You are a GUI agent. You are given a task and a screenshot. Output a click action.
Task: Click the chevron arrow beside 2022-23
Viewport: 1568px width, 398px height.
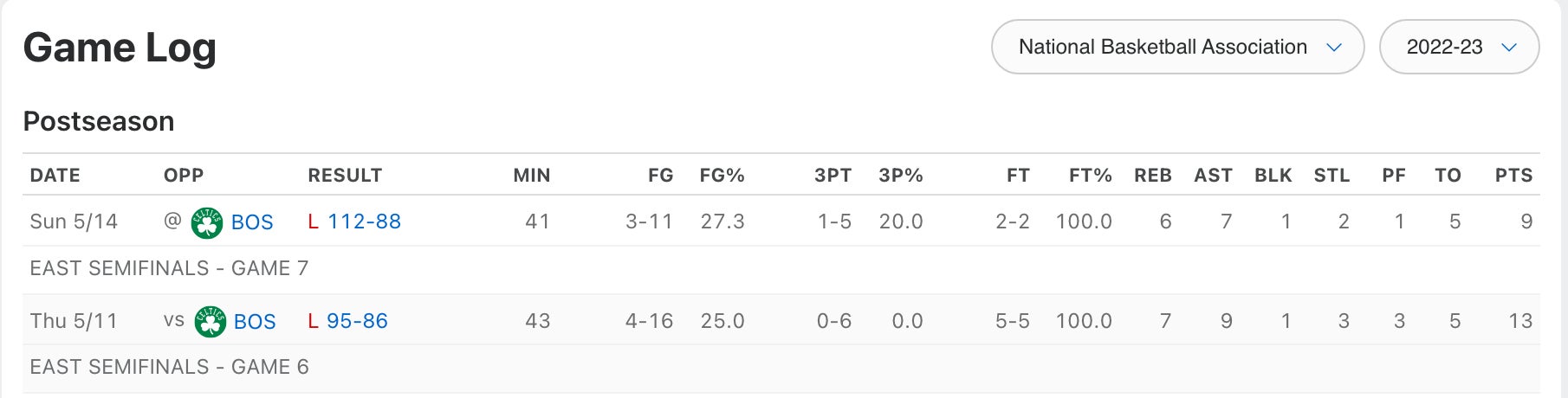[1509, 48]
